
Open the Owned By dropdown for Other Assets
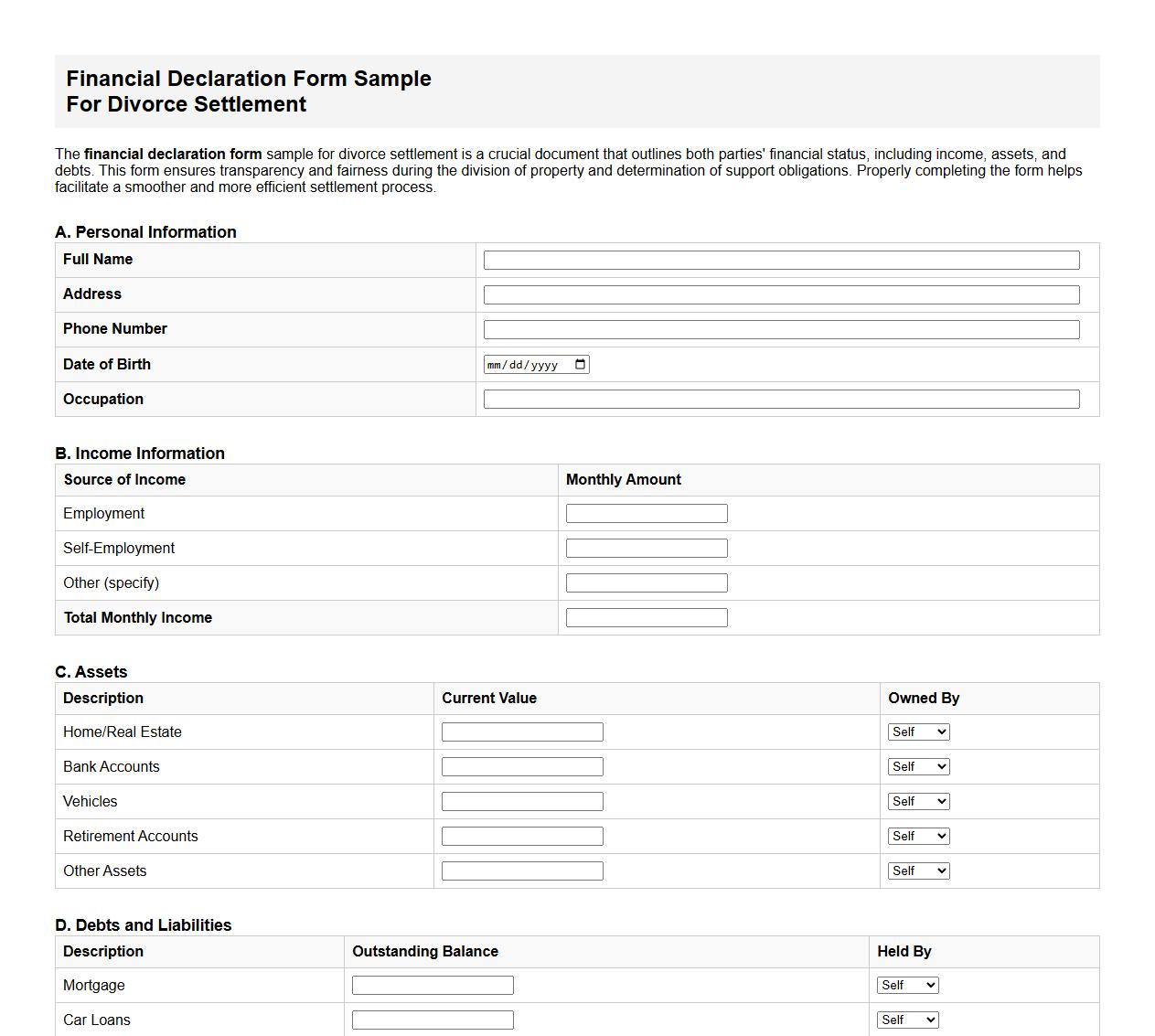click(917, 870)
